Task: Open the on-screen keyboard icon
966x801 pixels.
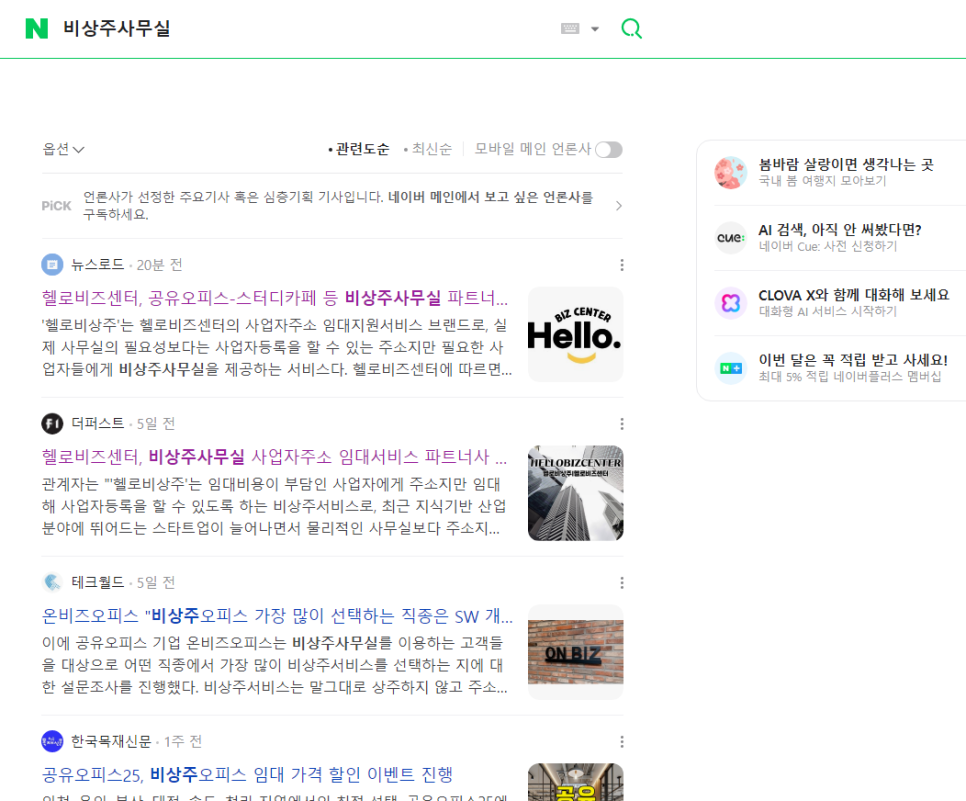Action: pos(570,28)
